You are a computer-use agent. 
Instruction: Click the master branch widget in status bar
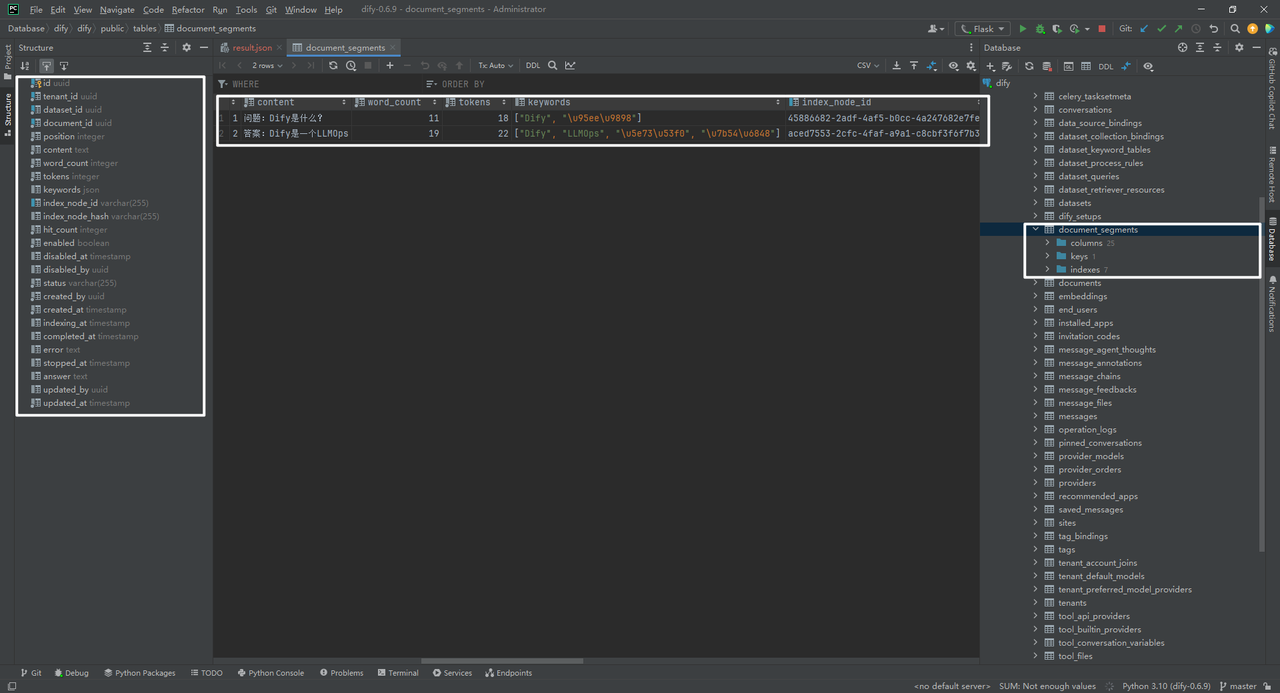(1237, 686)
